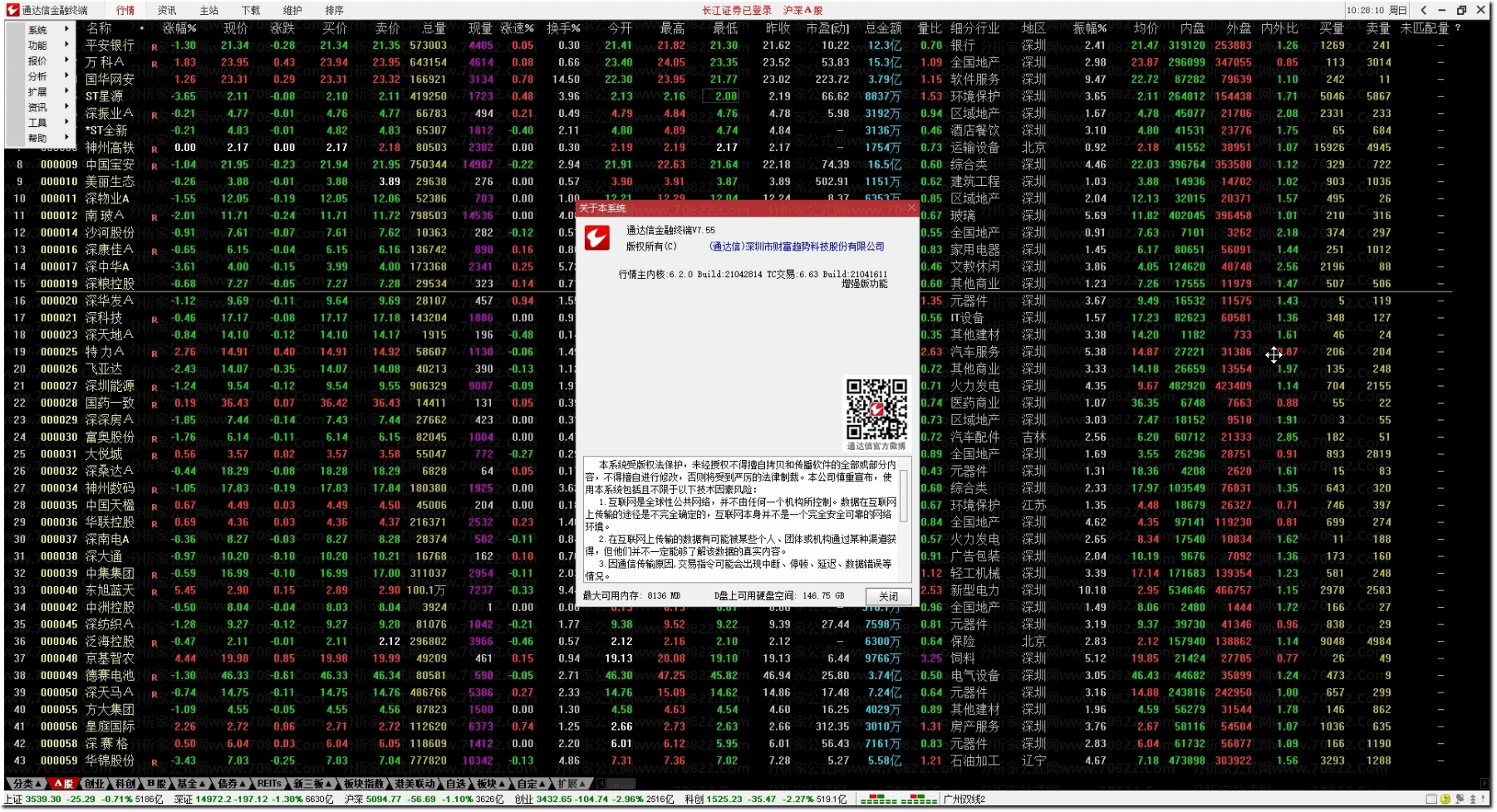Screen dimensions: 1497x812
Task: Click the QR code image in About dialog
Action: [876, 408]
